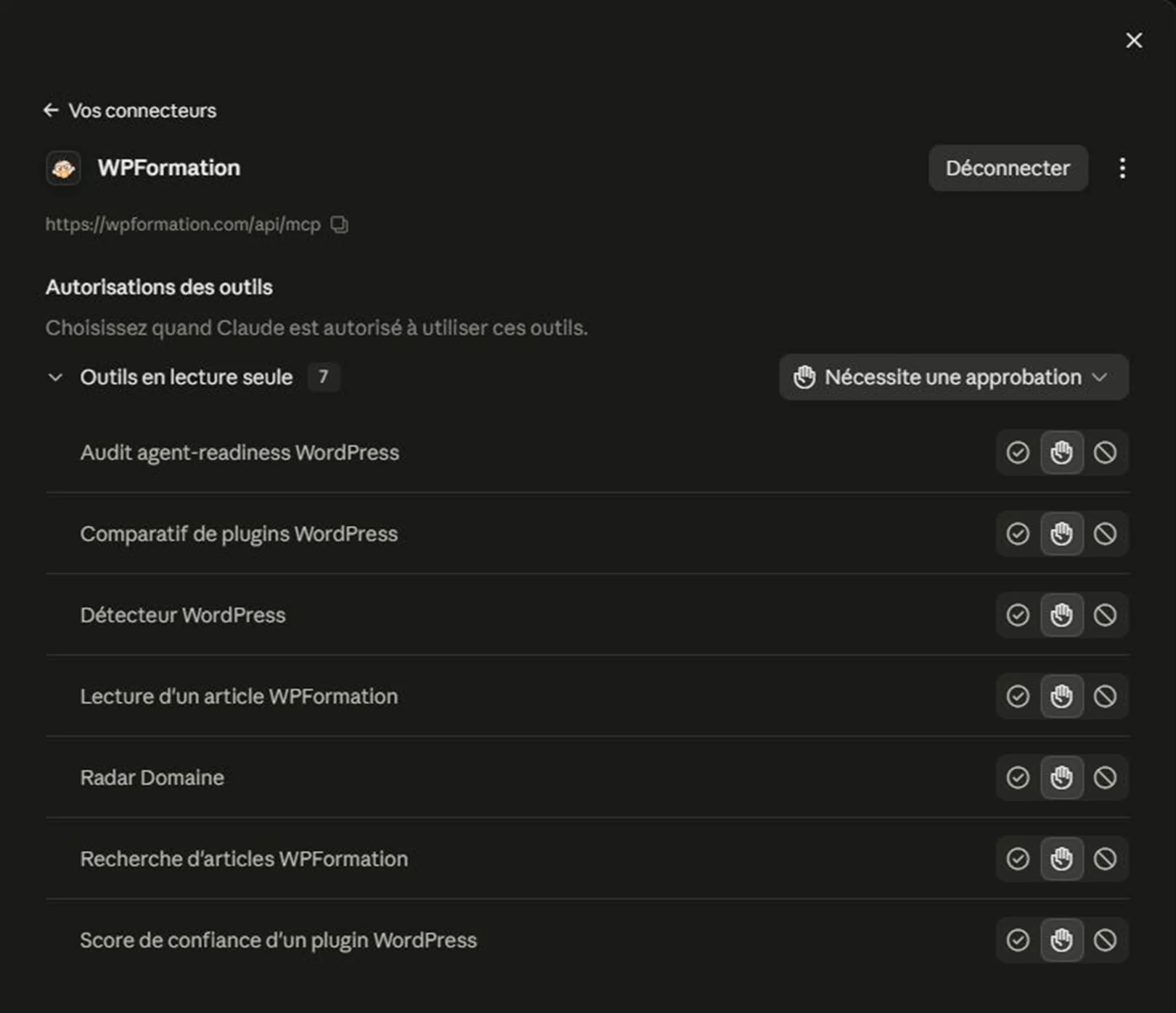Always allow Lecture d'un article WPFormation
Image resolution: width=1176 pixels, height=1013 pixels.
[1018, 697]
